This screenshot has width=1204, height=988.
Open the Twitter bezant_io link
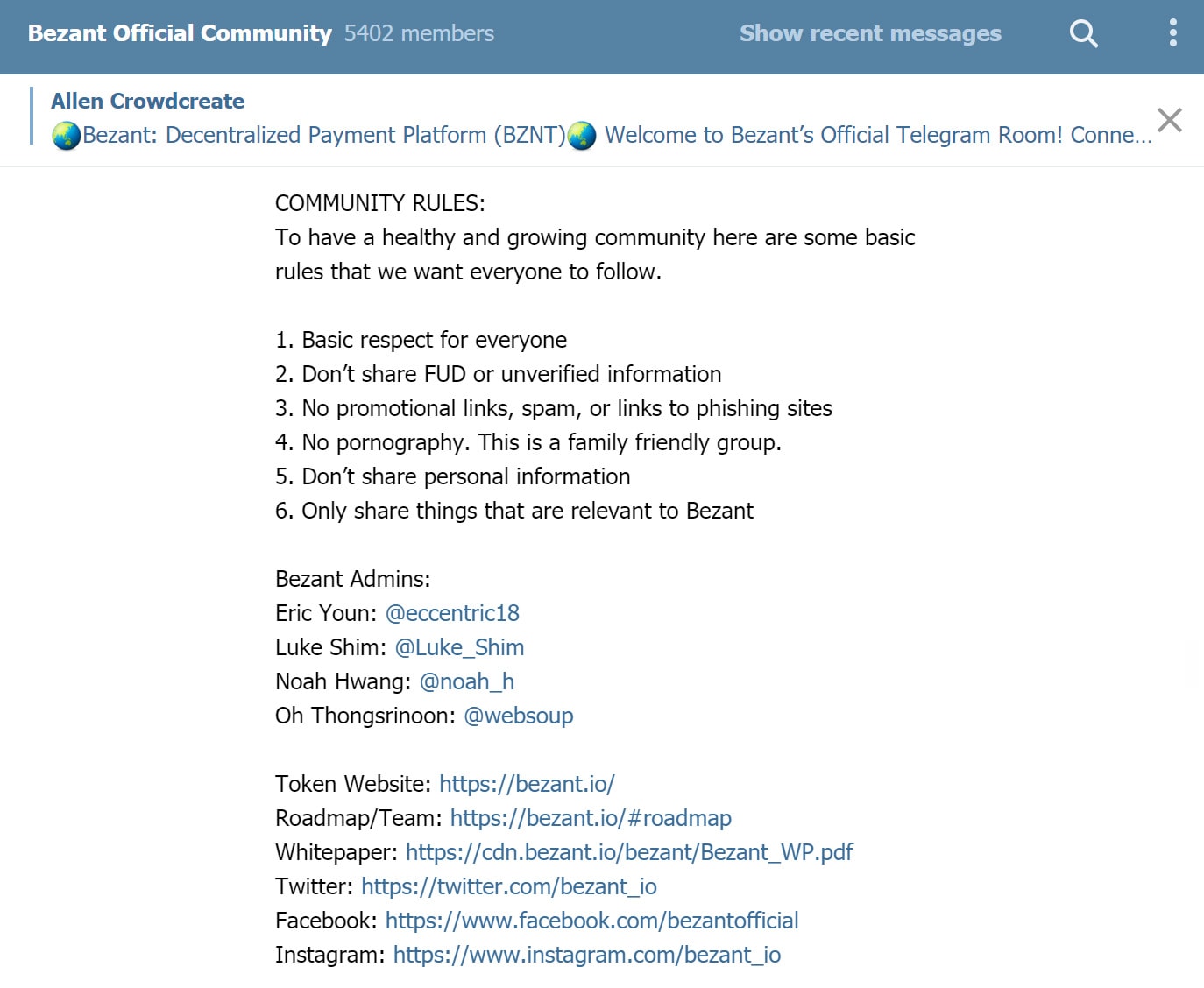[x=509, y=886]
